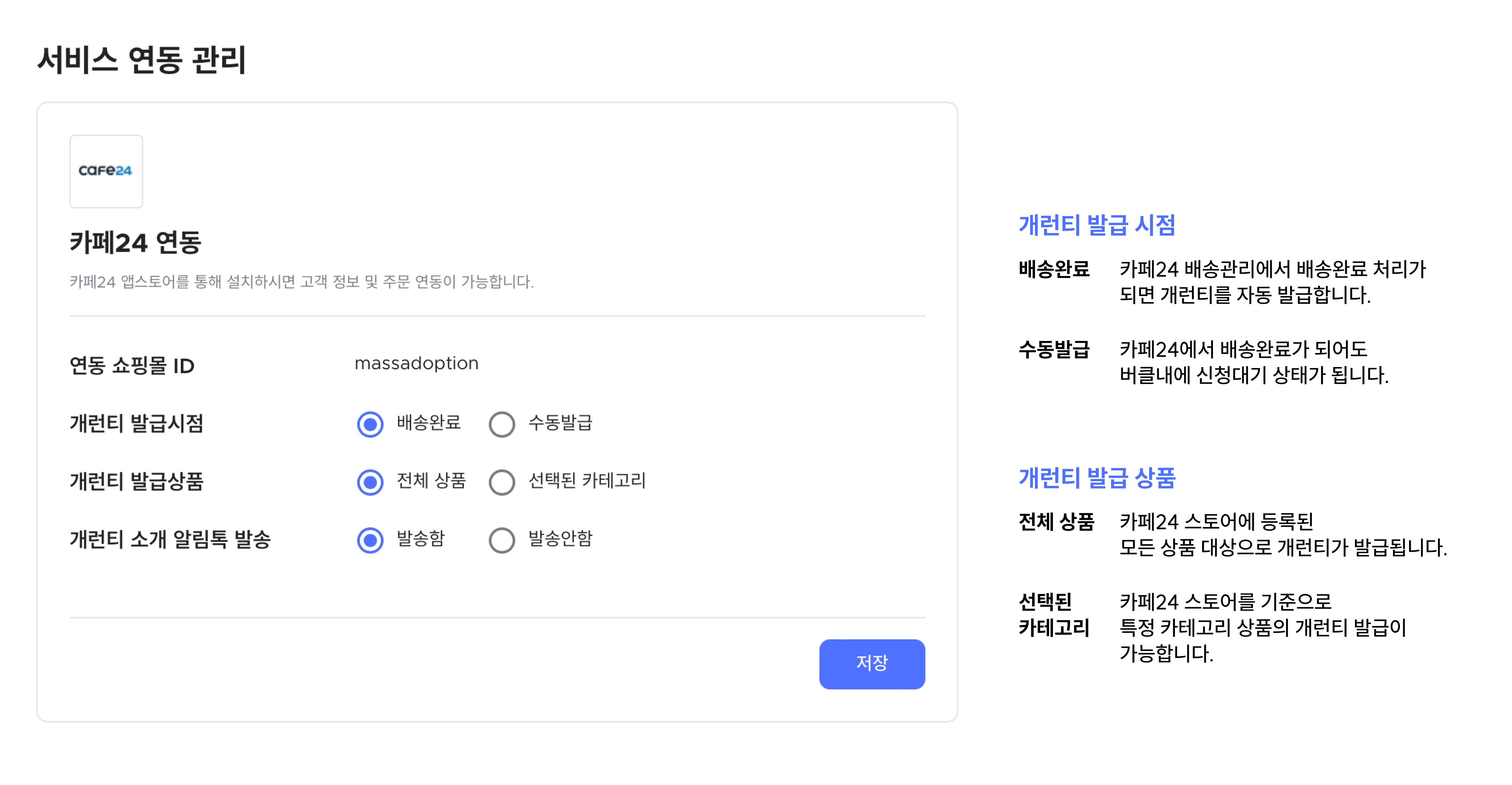
Task: Choose the 선택된 카테고리 radio option
Action: click(502, 482)
